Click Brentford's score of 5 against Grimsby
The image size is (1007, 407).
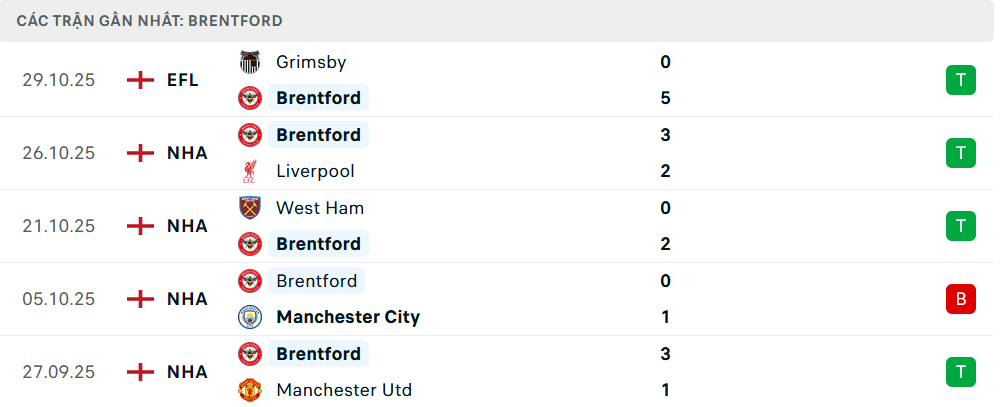click(666, 98)
